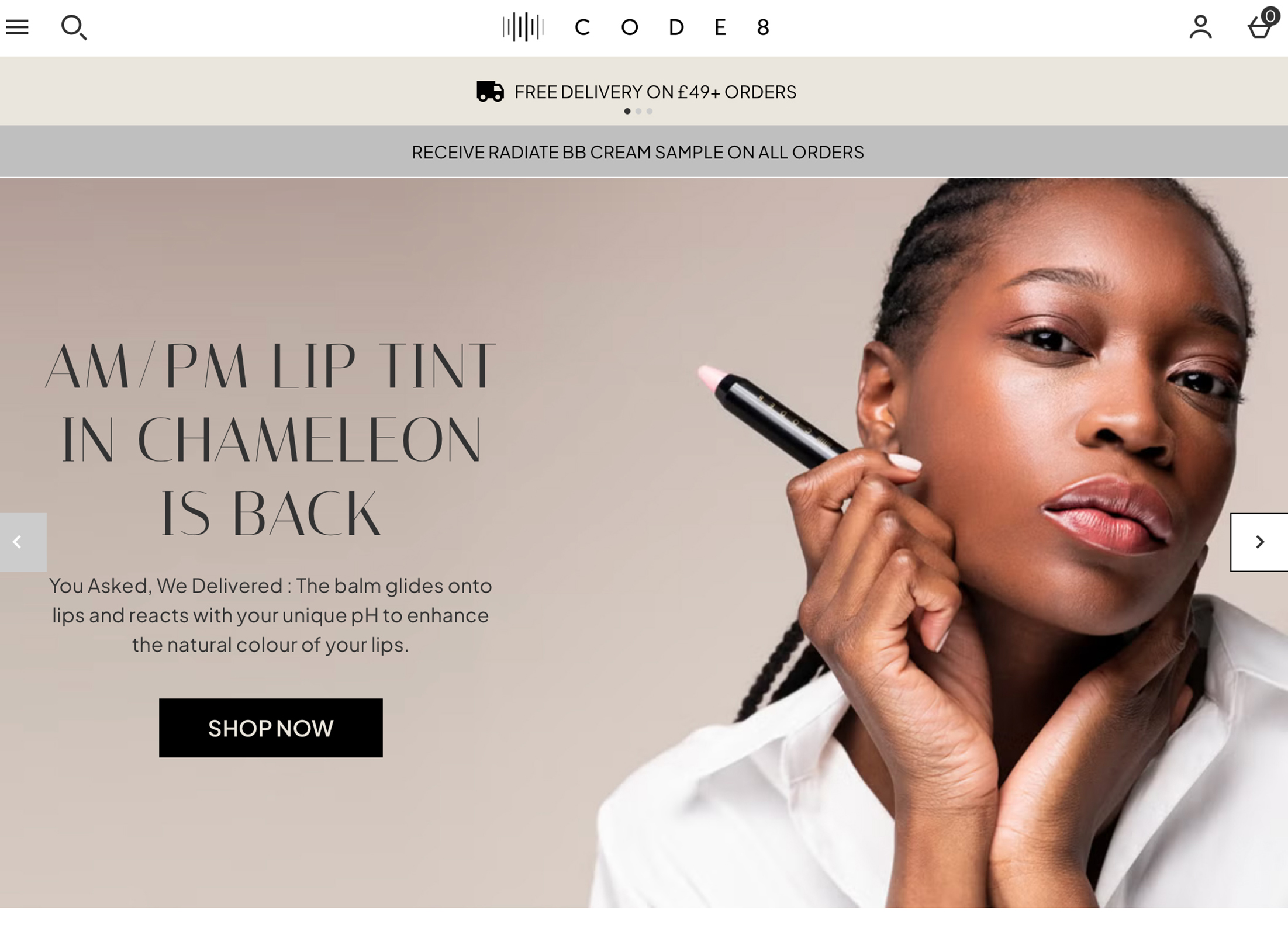Image resolution: width=1288 pixels, height=935 pixels.
Task: Select the third promo carousel dot
Action: tap(650, 111)
